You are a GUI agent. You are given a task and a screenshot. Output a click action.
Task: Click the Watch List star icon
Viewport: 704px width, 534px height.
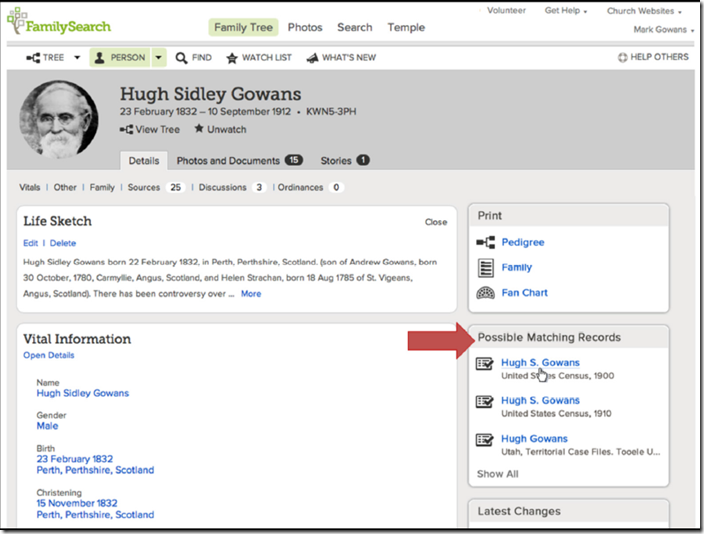pyautogui.click(x=232, y=58)
